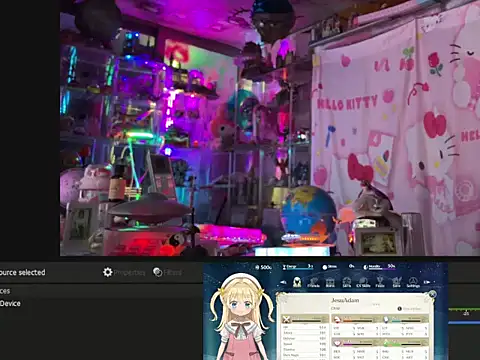The image size is (480, 360).
Task: Click the webcam preview in OBS canvas
Action: click(270, 128)
